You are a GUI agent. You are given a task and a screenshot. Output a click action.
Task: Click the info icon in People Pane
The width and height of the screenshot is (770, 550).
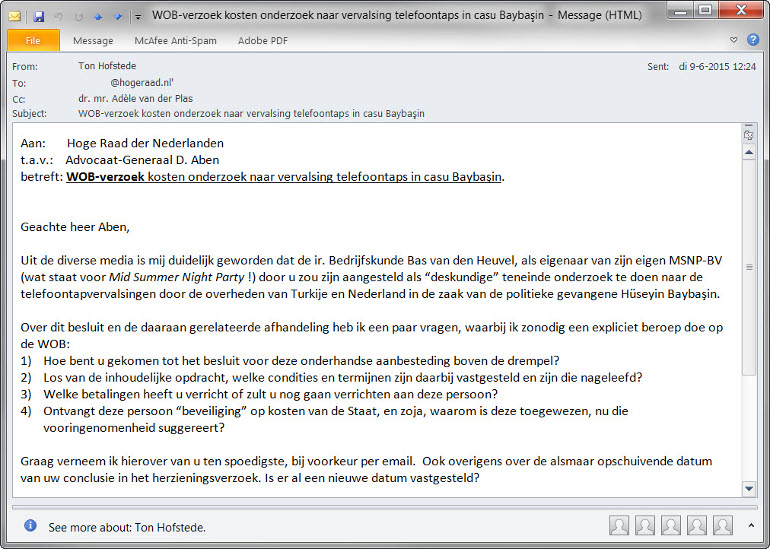point(30,525)
